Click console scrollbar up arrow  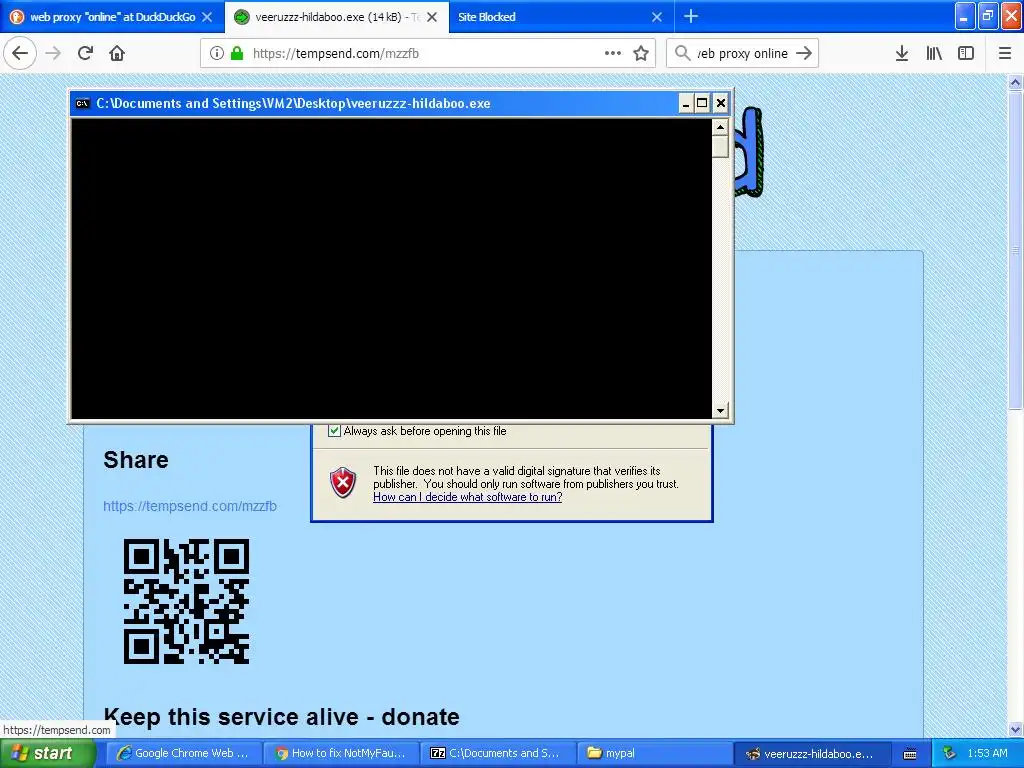coord(720,127)
